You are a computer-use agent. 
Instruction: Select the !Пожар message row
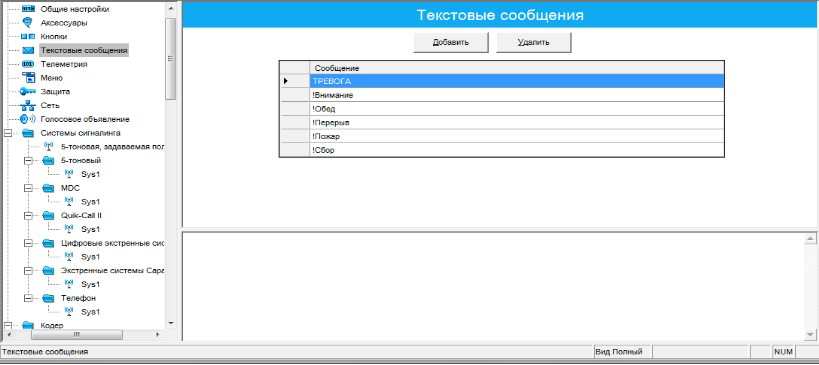pos(517,136)
